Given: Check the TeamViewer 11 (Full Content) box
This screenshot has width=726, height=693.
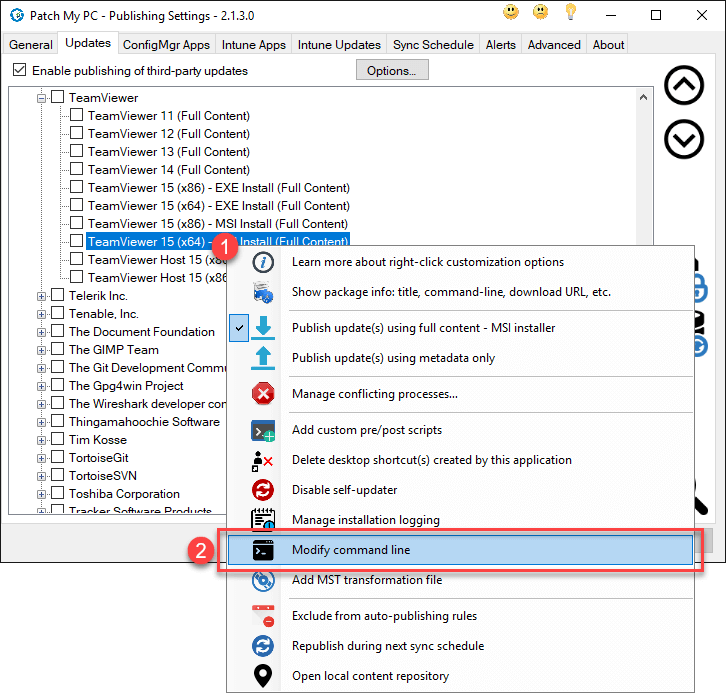Looking at the screenshot, I should coord(76,115).
